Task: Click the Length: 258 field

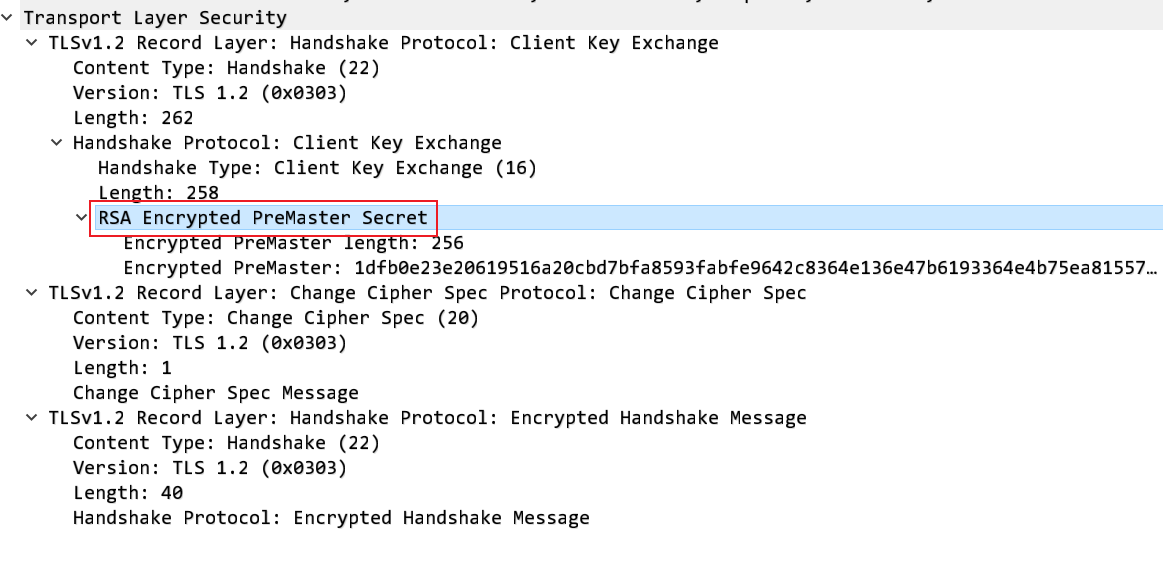Action: point(158,193)
